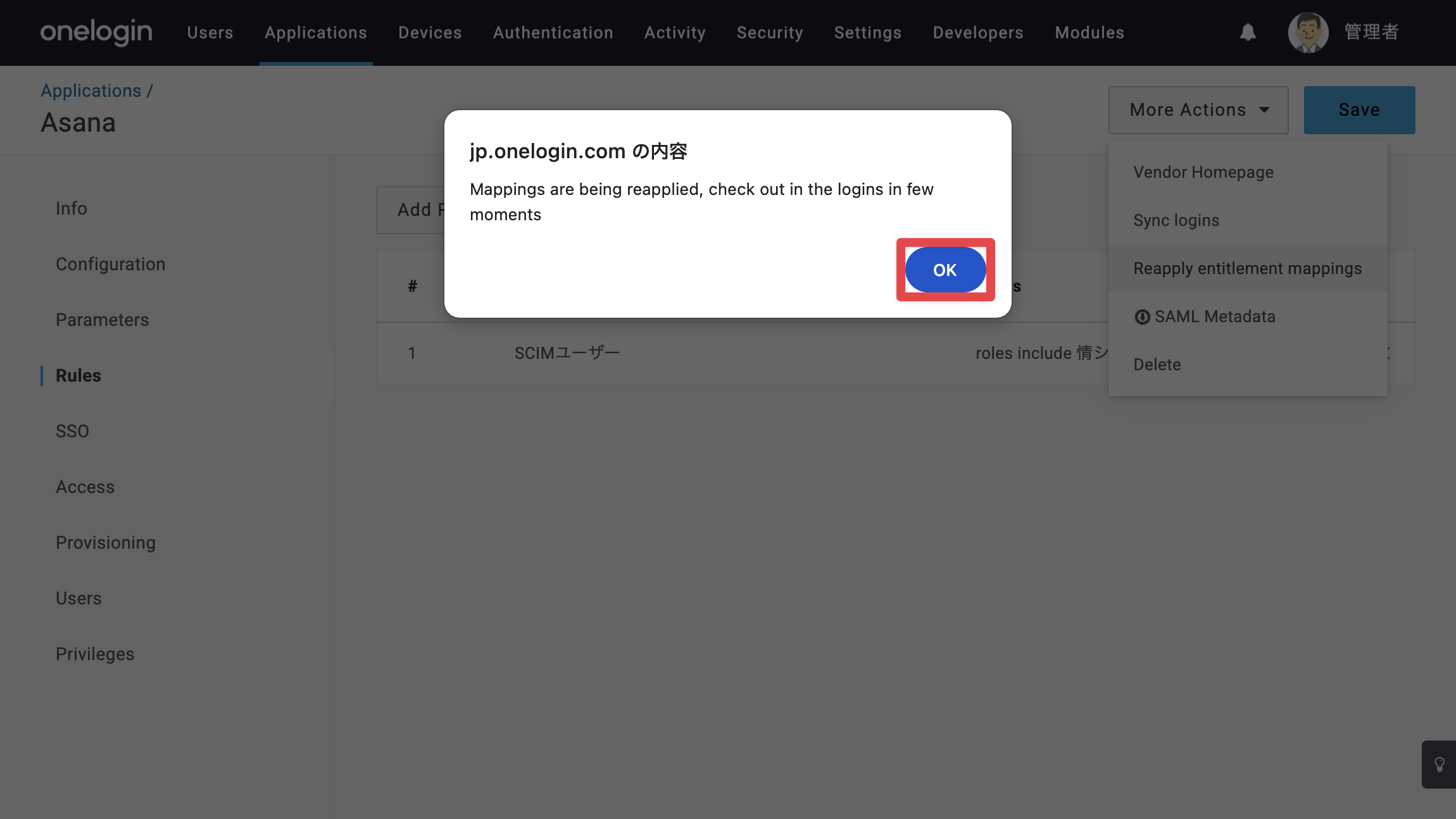This screenshot has width=1456, height=819.
Task: Choose Reapply entitlement mappings
Action: (x=1248, y=268)
